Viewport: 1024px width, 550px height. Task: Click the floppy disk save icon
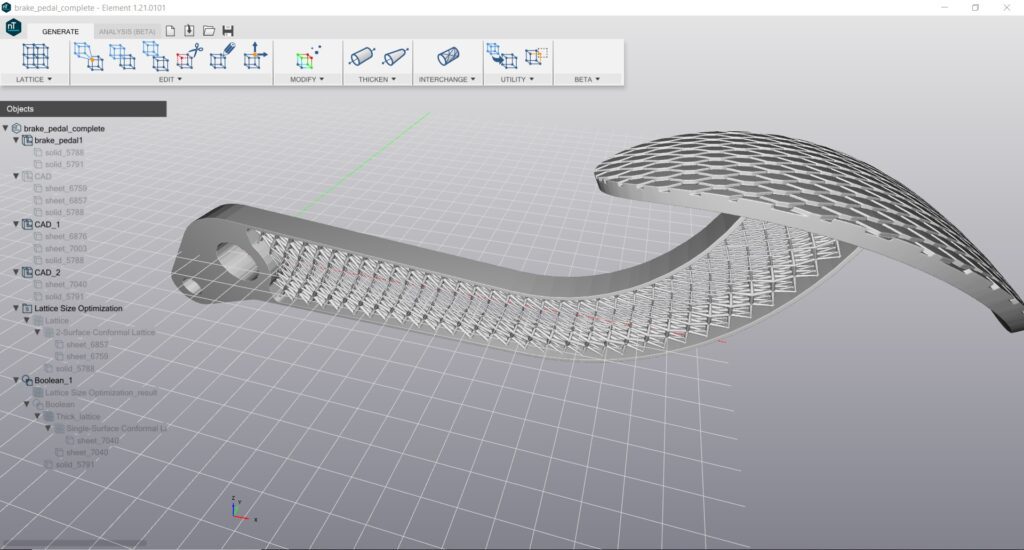click(228, 31)
